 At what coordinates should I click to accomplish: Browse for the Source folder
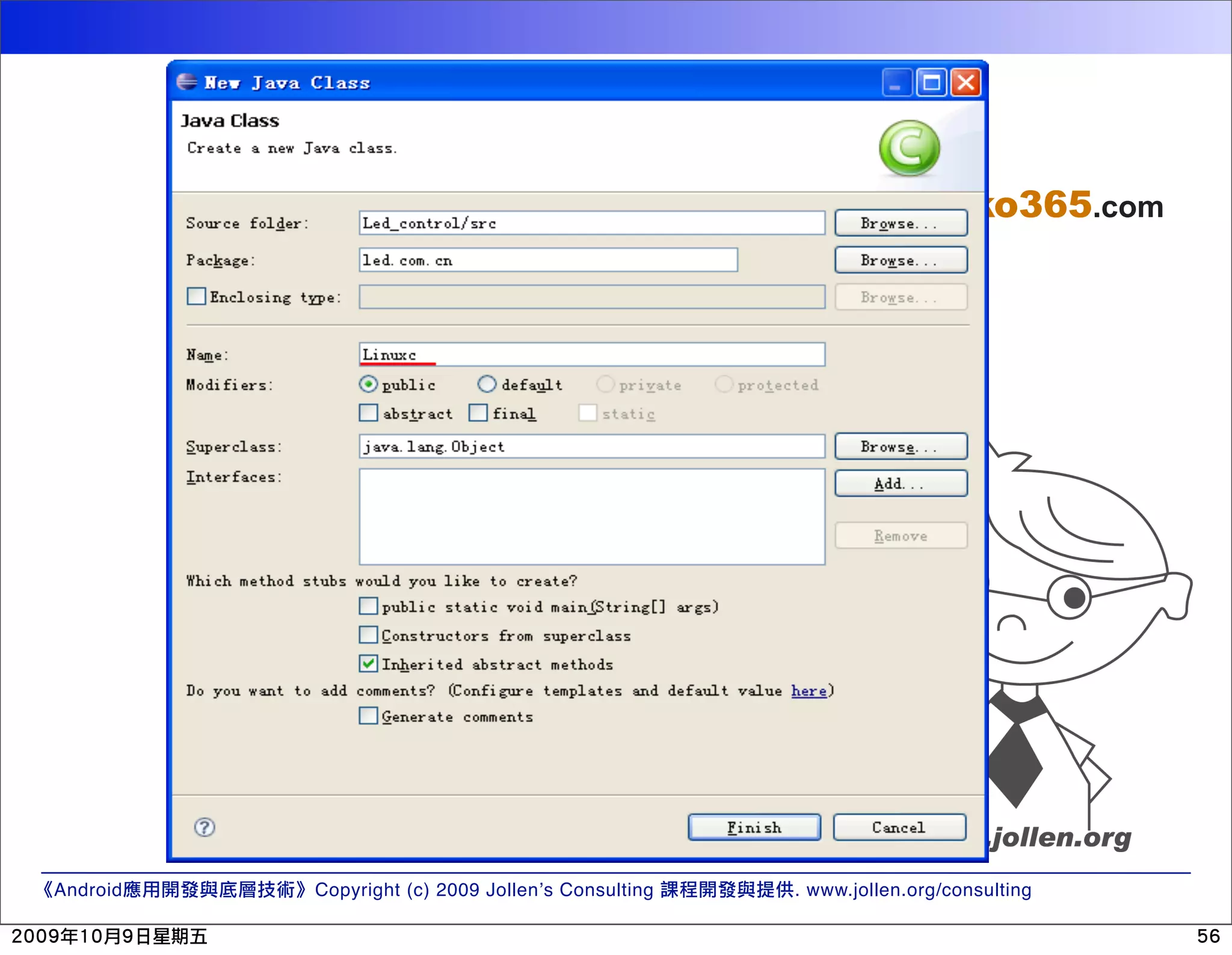pos(901,223)
